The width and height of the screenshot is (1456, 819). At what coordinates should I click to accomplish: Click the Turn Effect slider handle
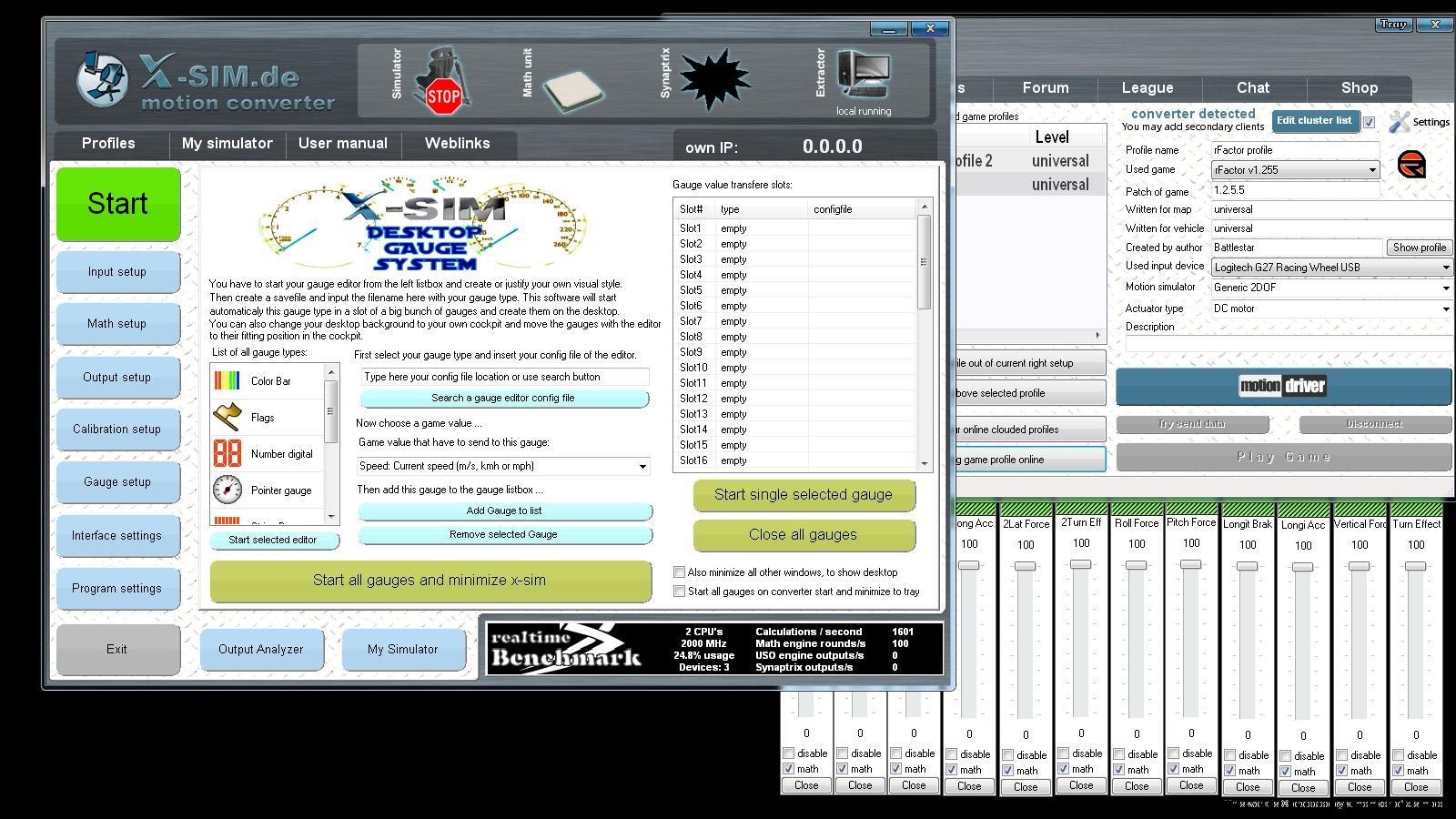click(x=1415, y=566)
